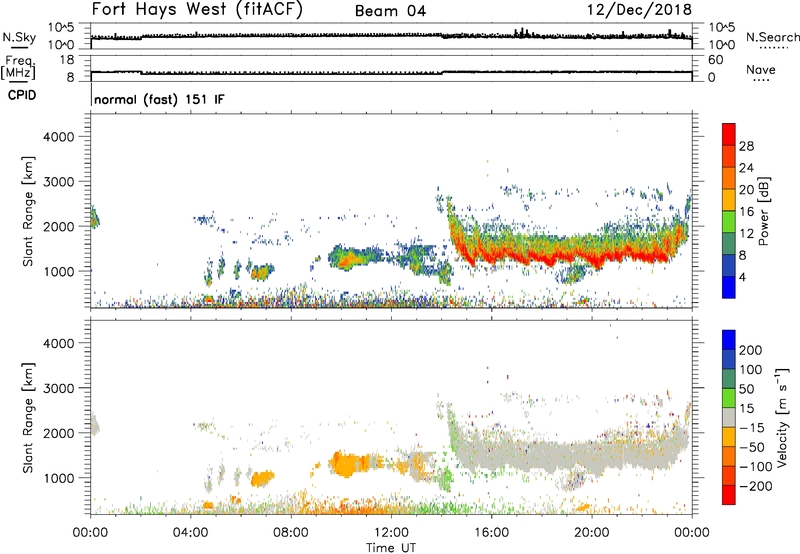The image size is (800, 554).
Task: Click the '28' power colorbar label
Action: click(746, 146)
